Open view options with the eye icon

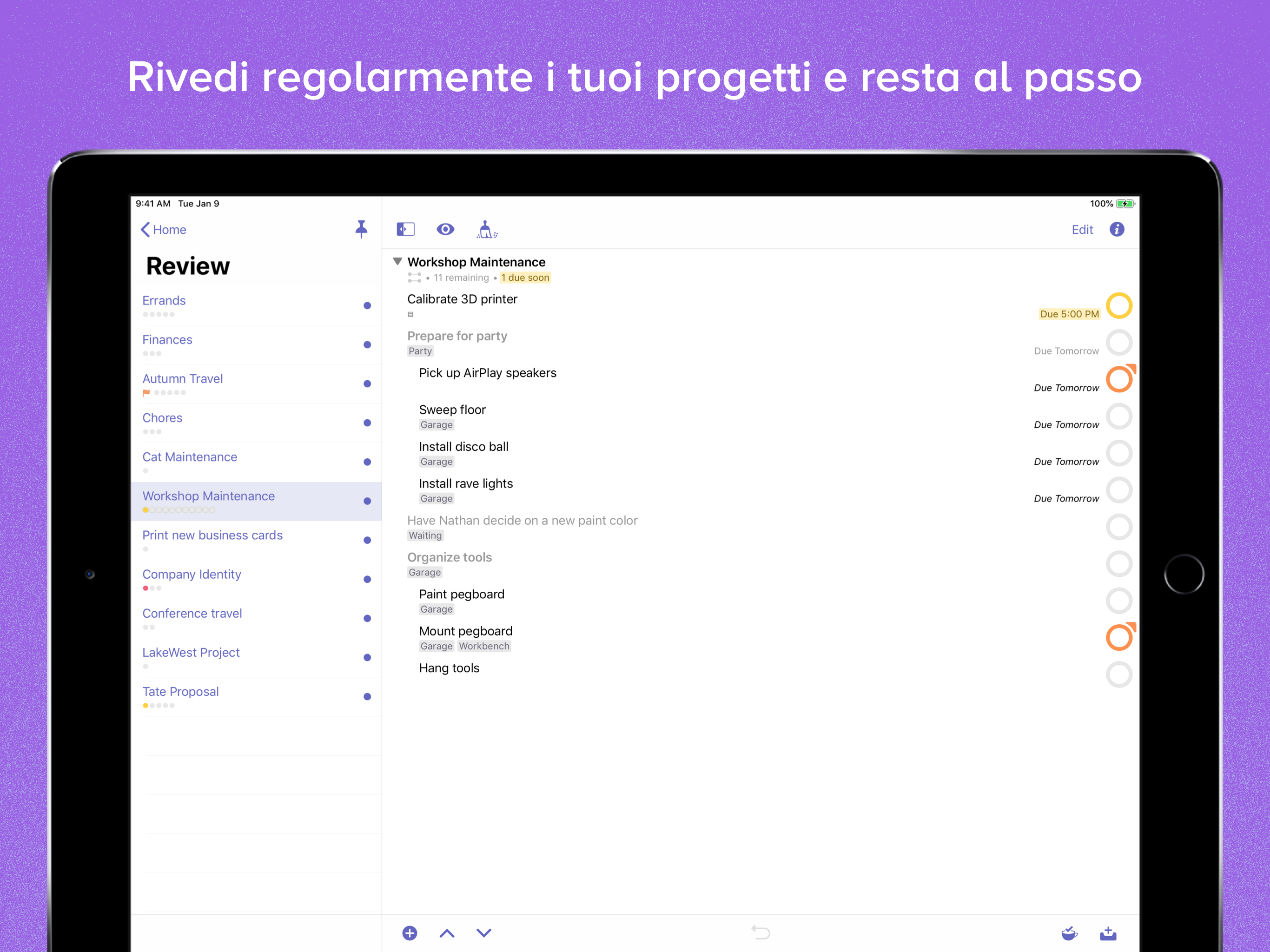click(445, 229)
